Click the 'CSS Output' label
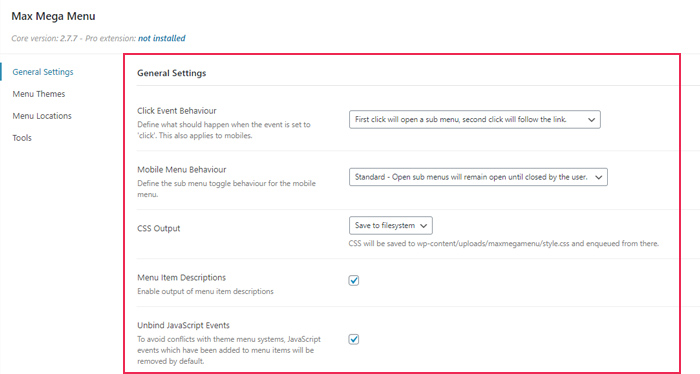The height and width of the screenshot is (374, 700). point(158,229)
